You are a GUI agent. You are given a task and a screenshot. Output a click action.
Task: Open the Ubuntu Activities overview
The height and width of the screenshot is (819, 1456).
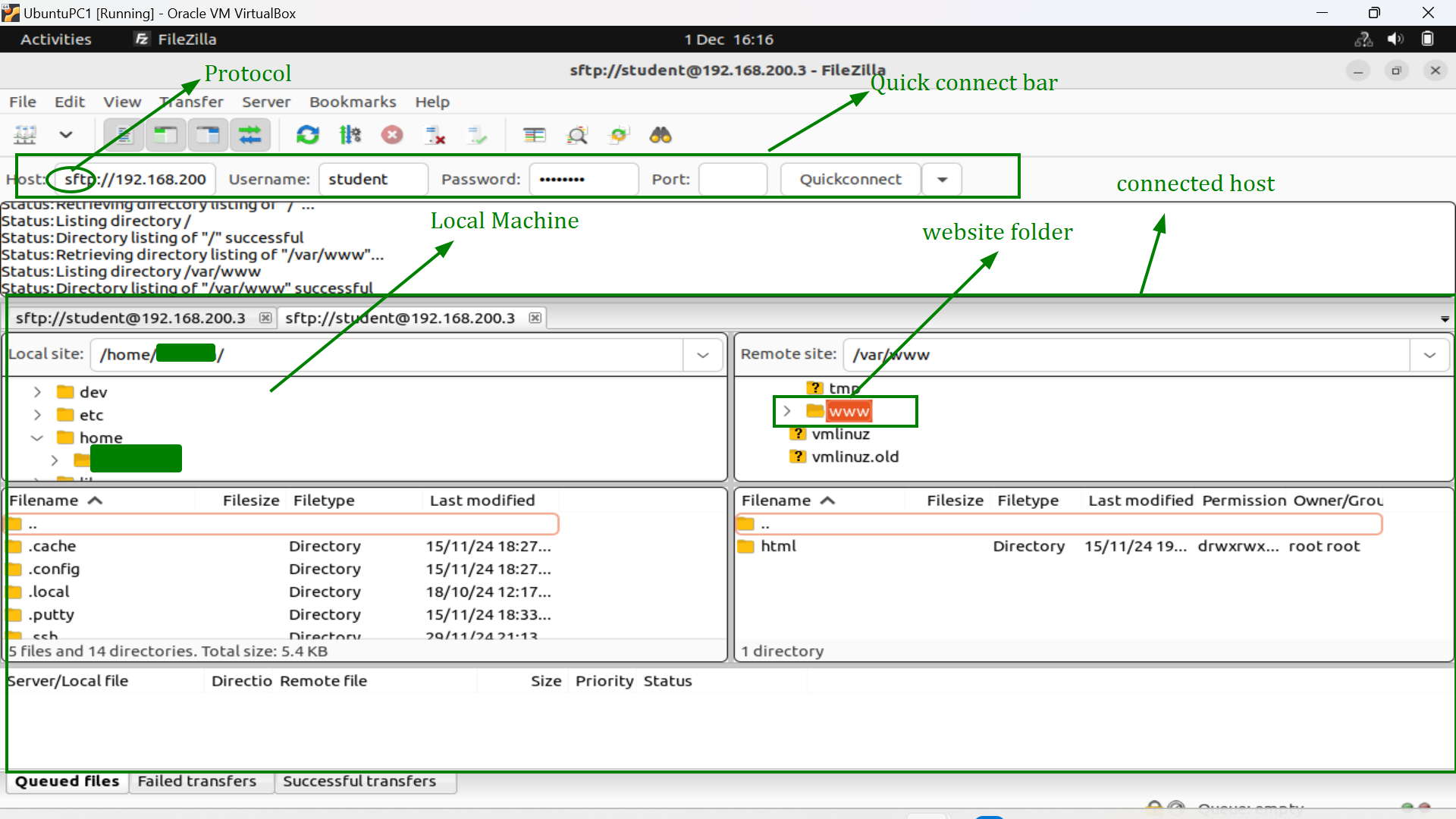[x=56, y=39]
